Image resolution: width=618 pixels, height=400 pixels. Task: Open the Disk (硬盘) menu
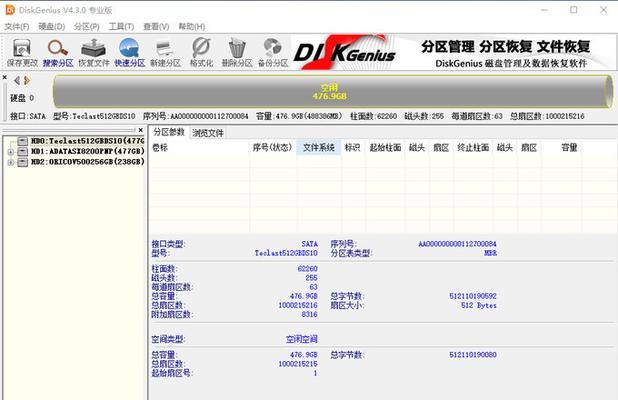52,26
